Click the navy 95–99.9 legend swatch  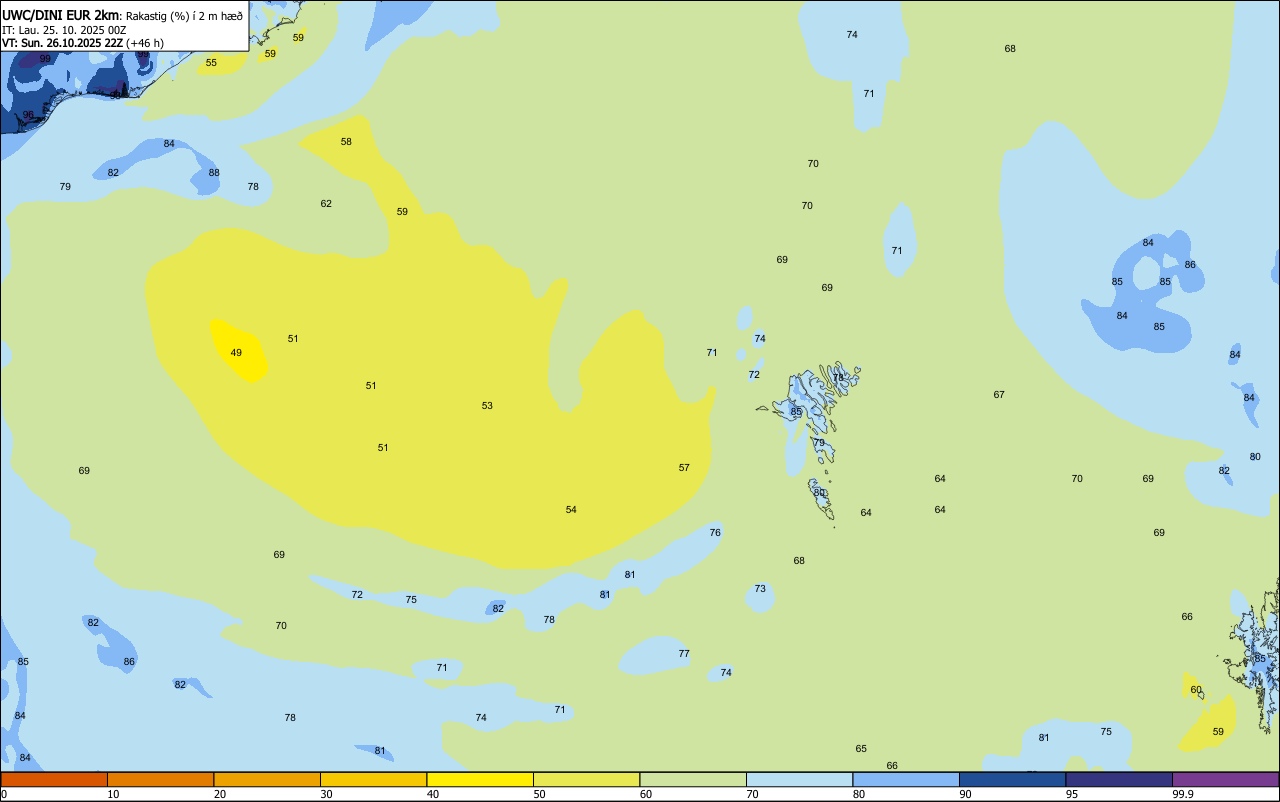pos(1119,779)
